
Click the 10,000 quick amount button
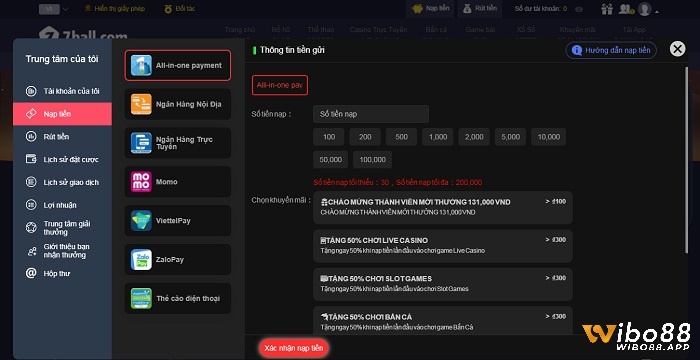pos(549,137)
